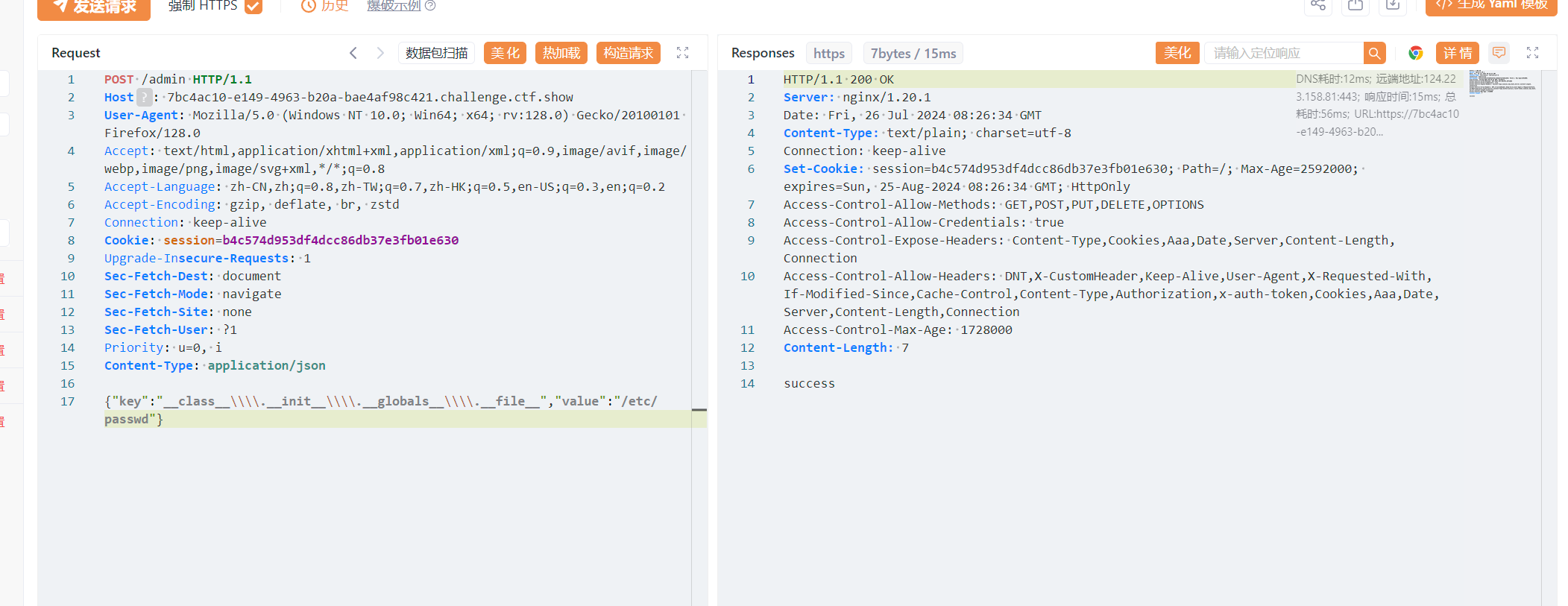Expand the Responses panel to fullscreen
1568x606 pixels.
pyautogui.click(x=1532, y=53)
